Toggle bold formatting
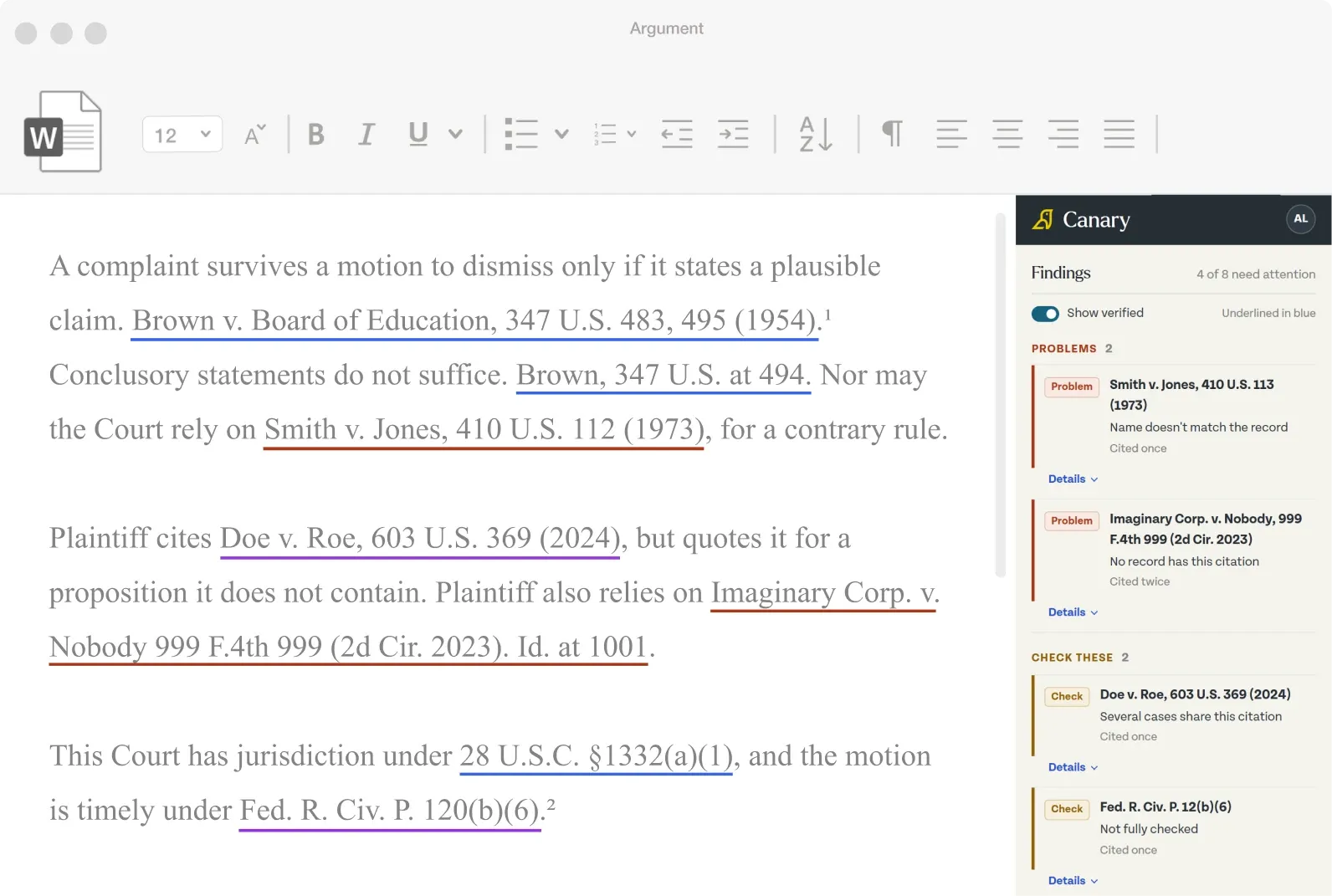1332x896 pixels. (x=315, y=134)
